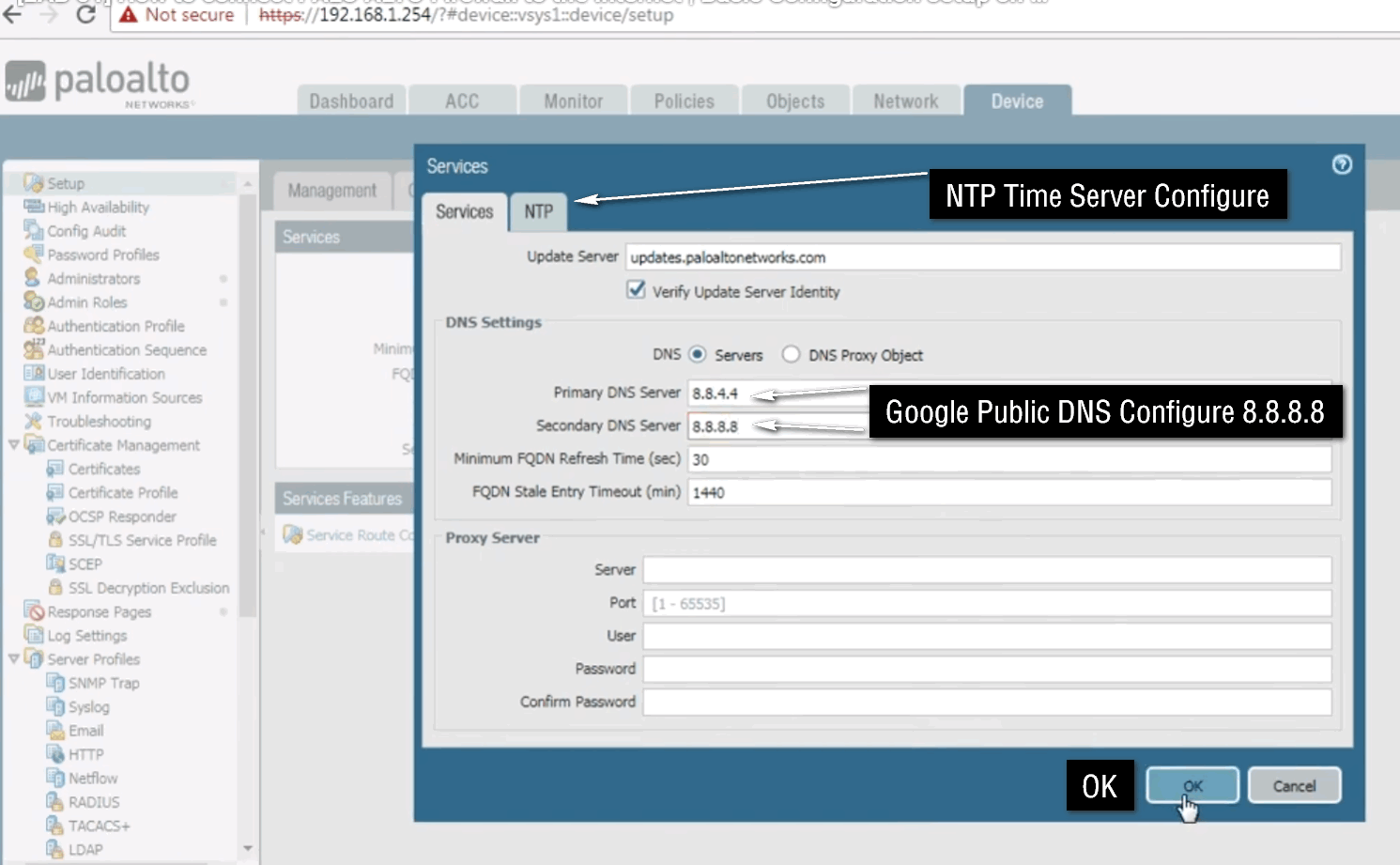The image size is (1400, 865).
Task: Click the Proxy User field
Action: [x=987, y=636]
